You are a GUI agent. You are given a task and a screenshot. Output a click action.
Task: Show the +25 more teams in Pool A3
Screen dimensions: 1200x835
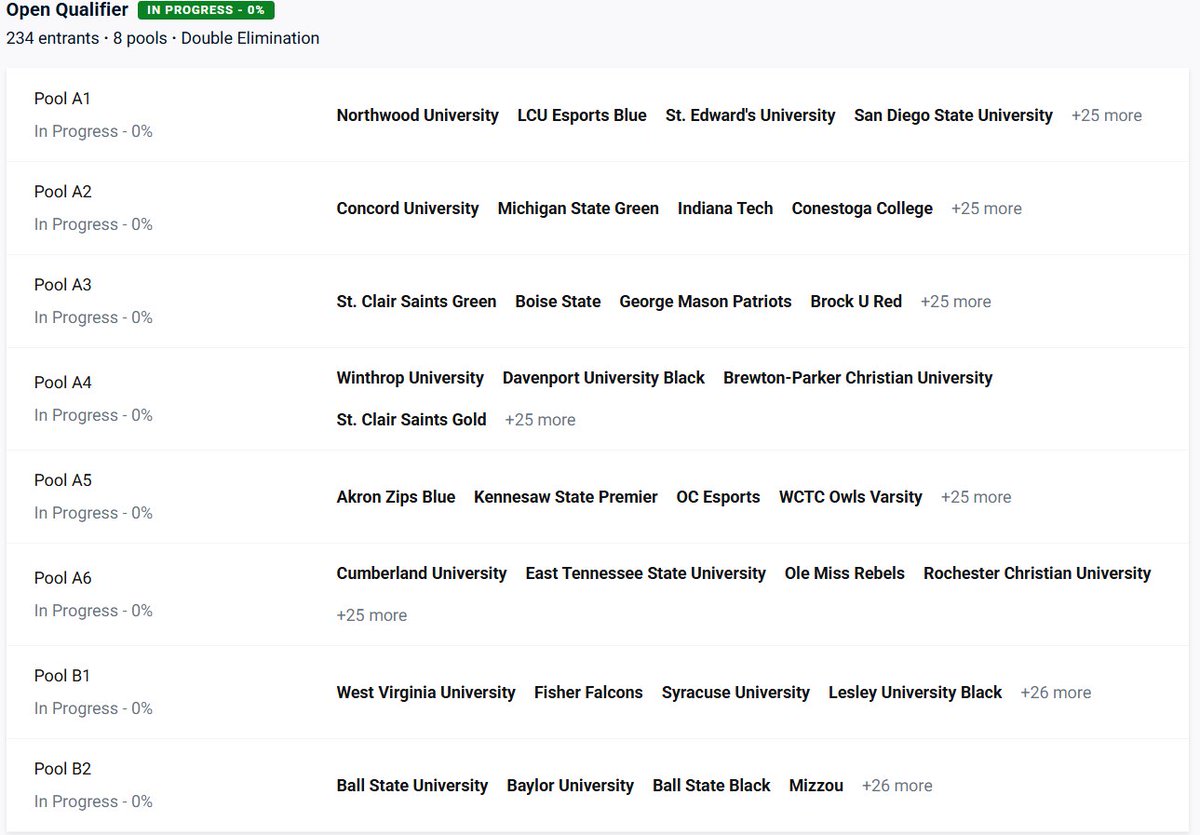[x=955, y=301]
